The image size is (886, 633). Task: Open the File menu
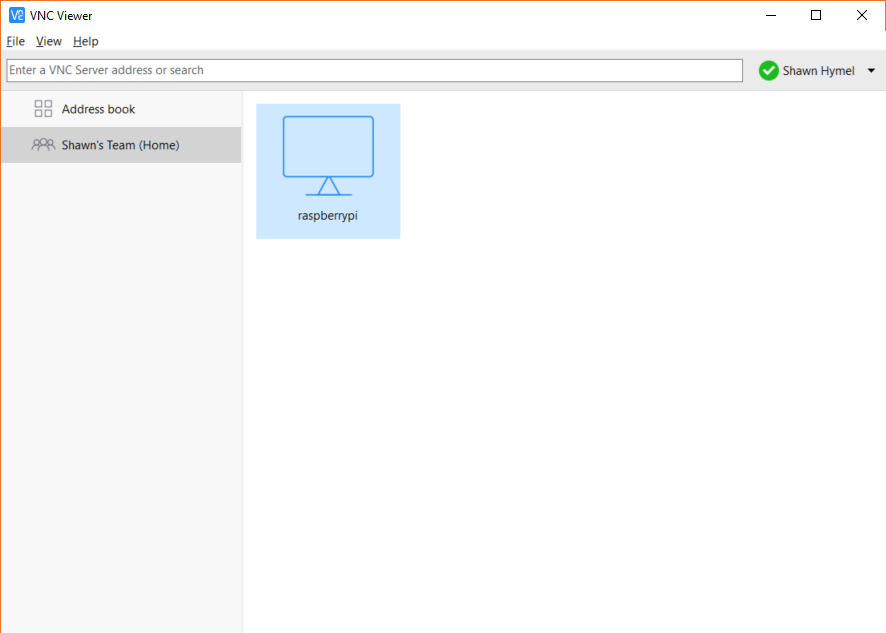click(16, 41)
